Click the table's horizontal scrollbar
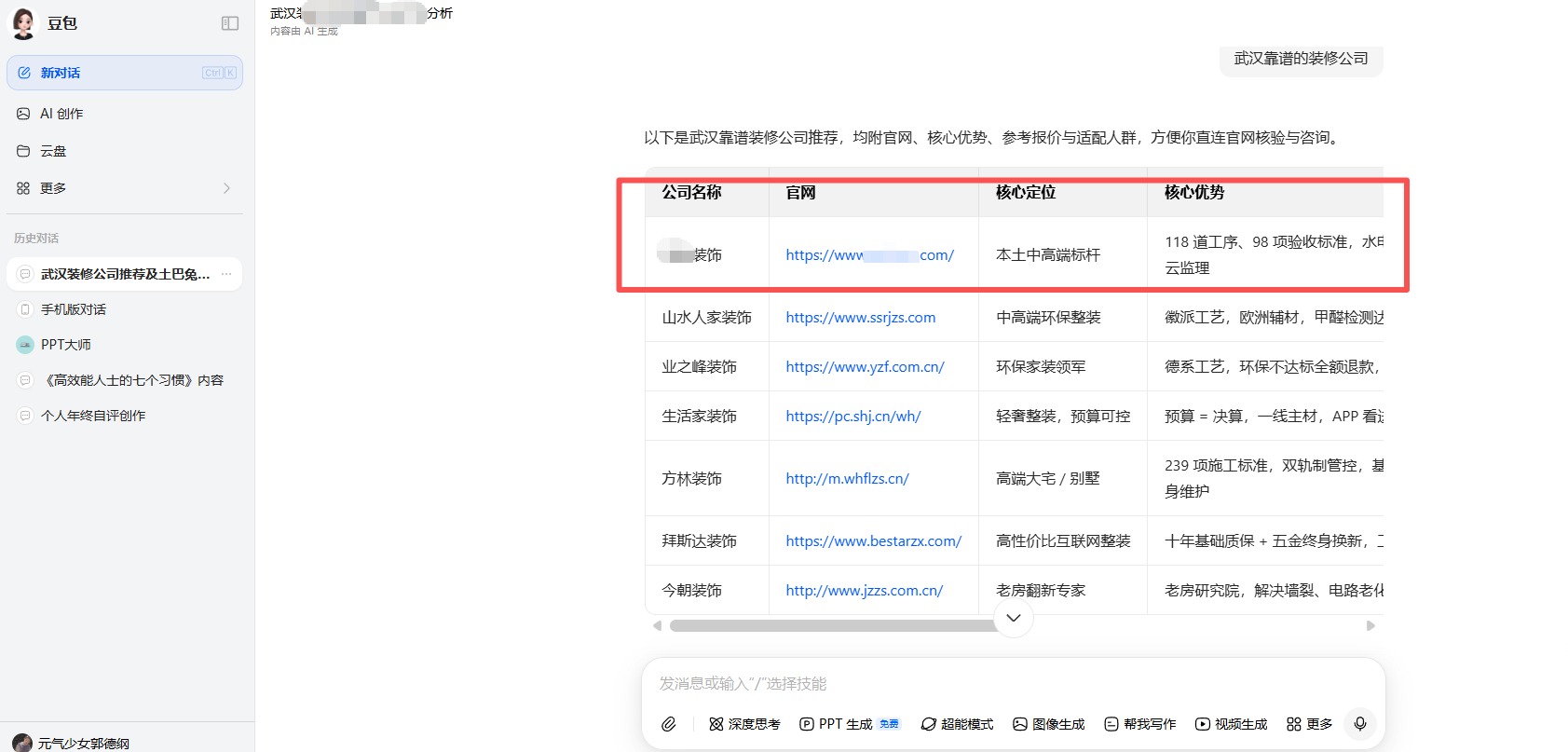The image size is (1568, 752). (x=833, y=626)
